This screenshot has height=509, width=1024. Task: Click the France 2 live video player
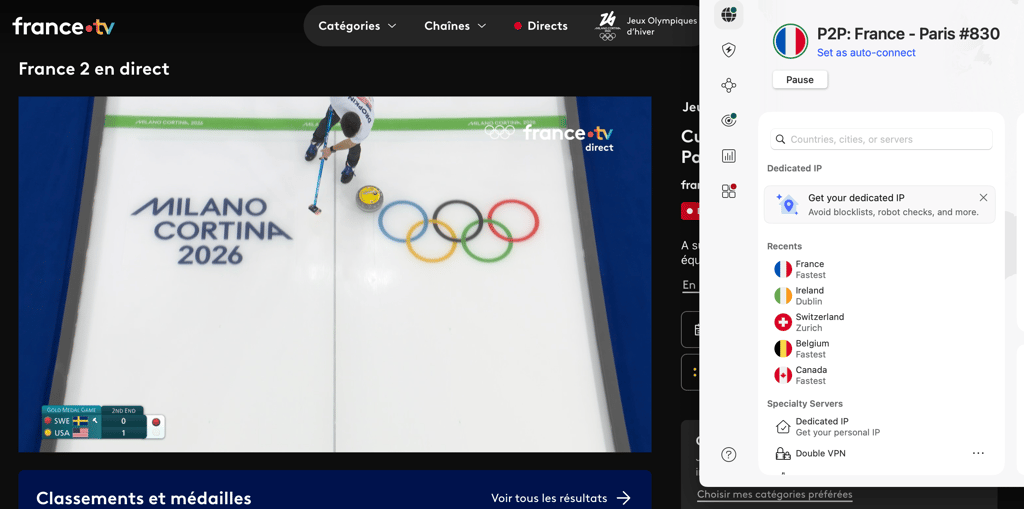tap(335, 274)
